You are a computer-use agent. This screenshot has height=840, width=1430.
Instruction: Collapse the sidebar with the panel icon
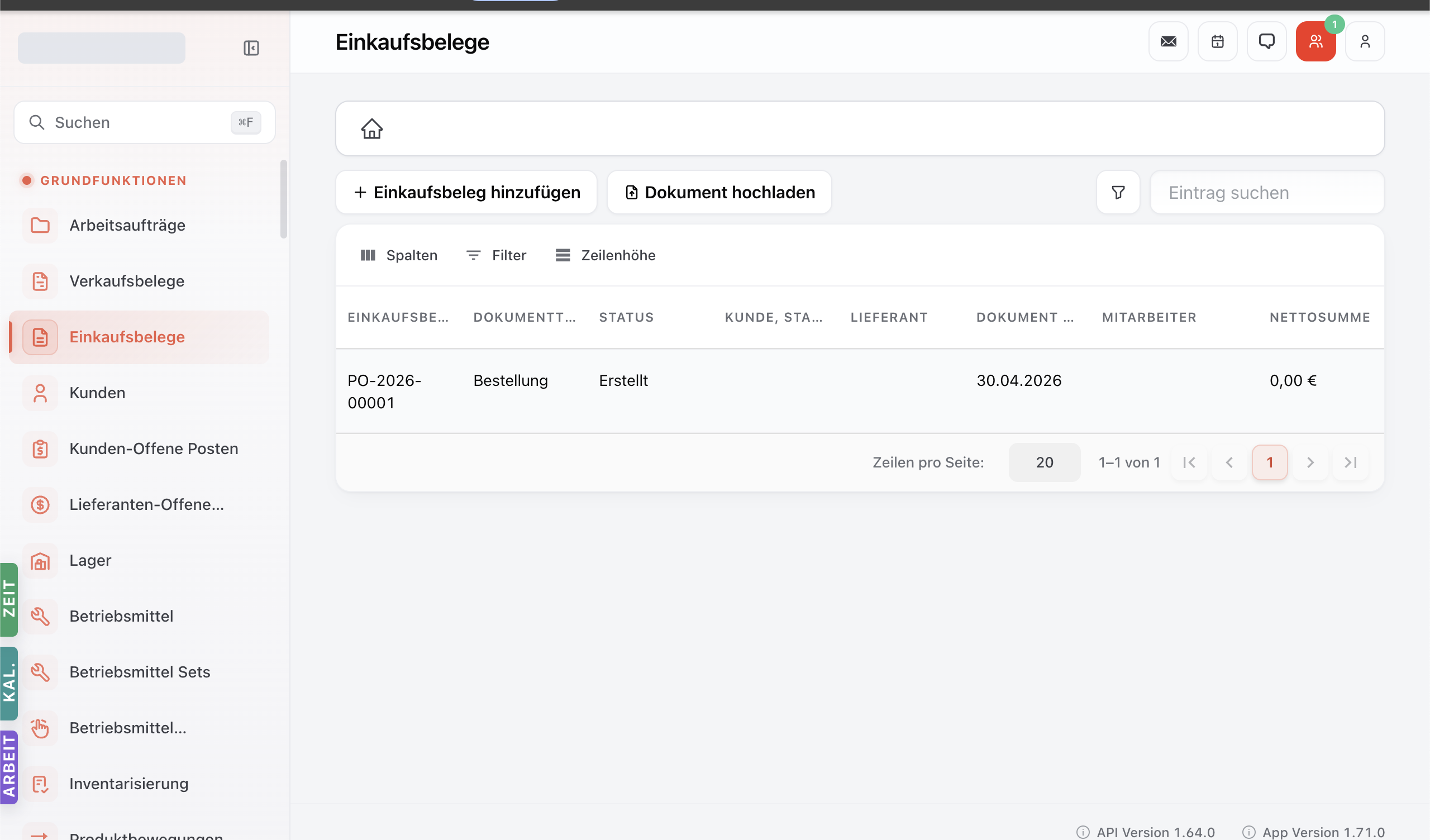pyautogui.click(x=251, y=47)
